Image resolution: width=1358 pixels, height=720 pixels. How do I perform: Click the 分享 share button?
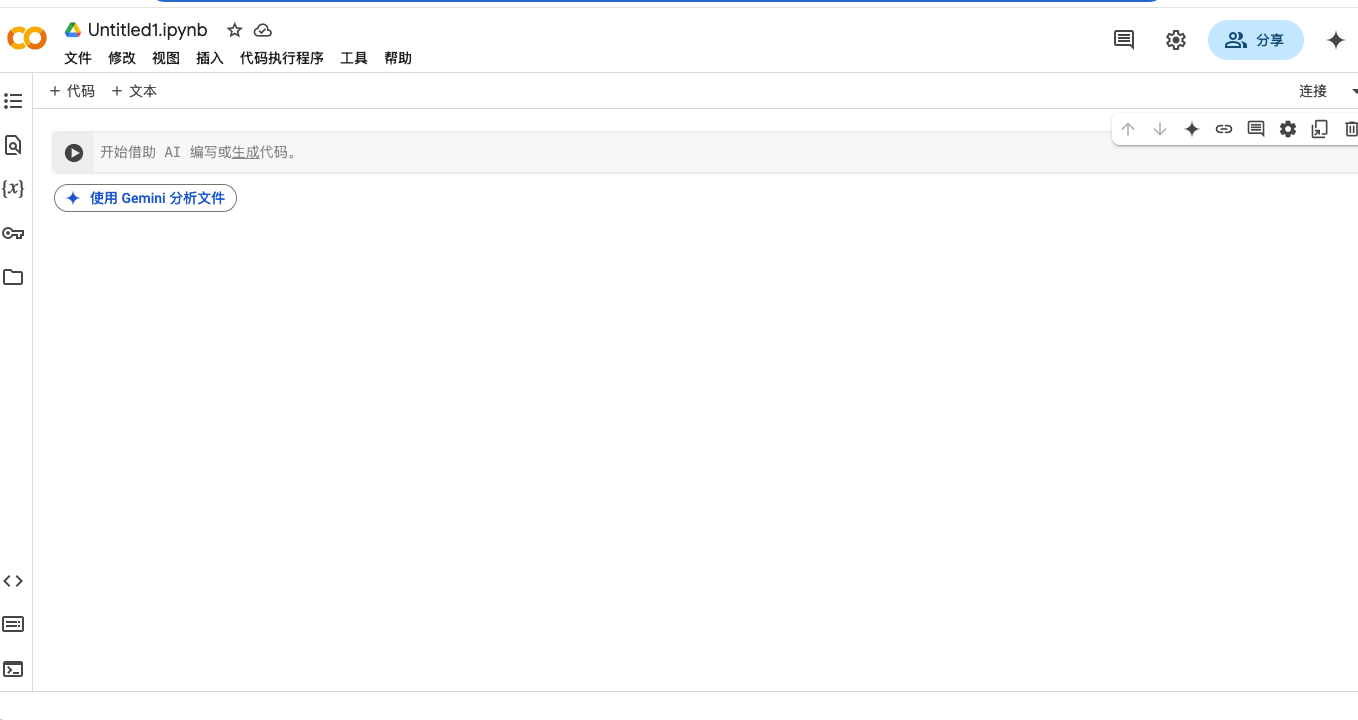pos(1255,40)
